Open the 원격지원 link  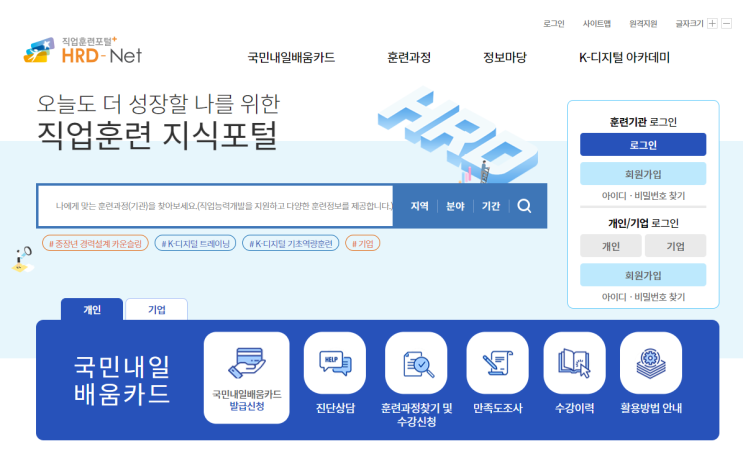[x=643, y=24]
